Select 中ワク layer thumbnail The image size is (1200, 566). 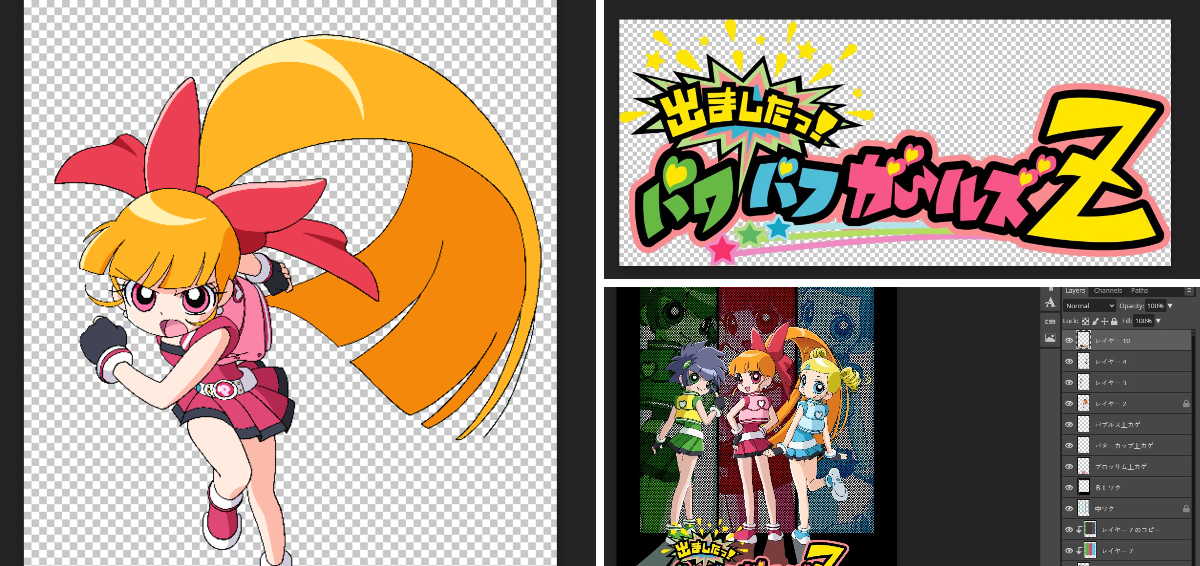tap(1084, 509)
